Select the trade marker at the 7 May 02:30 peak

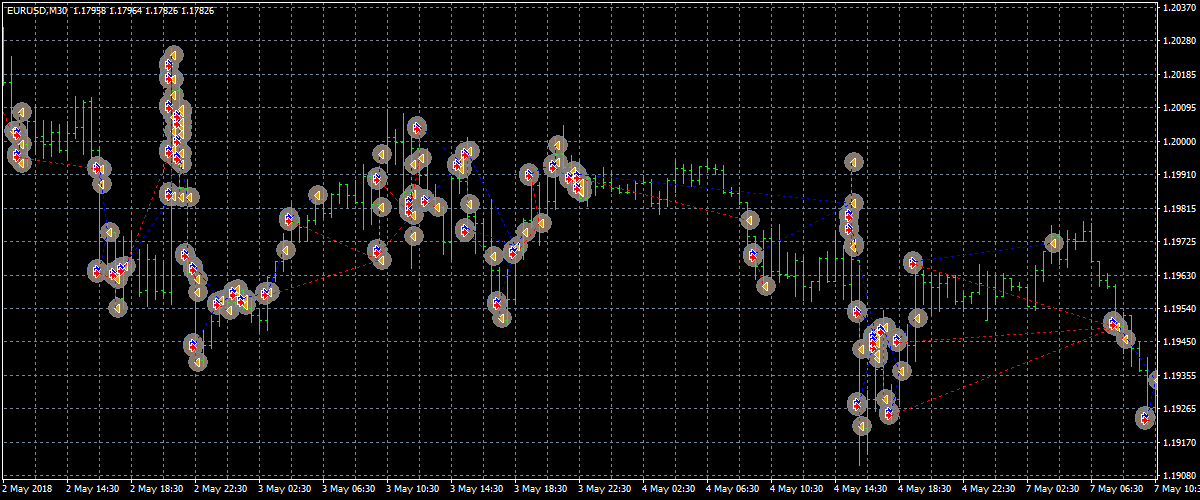pos(1053,243)
